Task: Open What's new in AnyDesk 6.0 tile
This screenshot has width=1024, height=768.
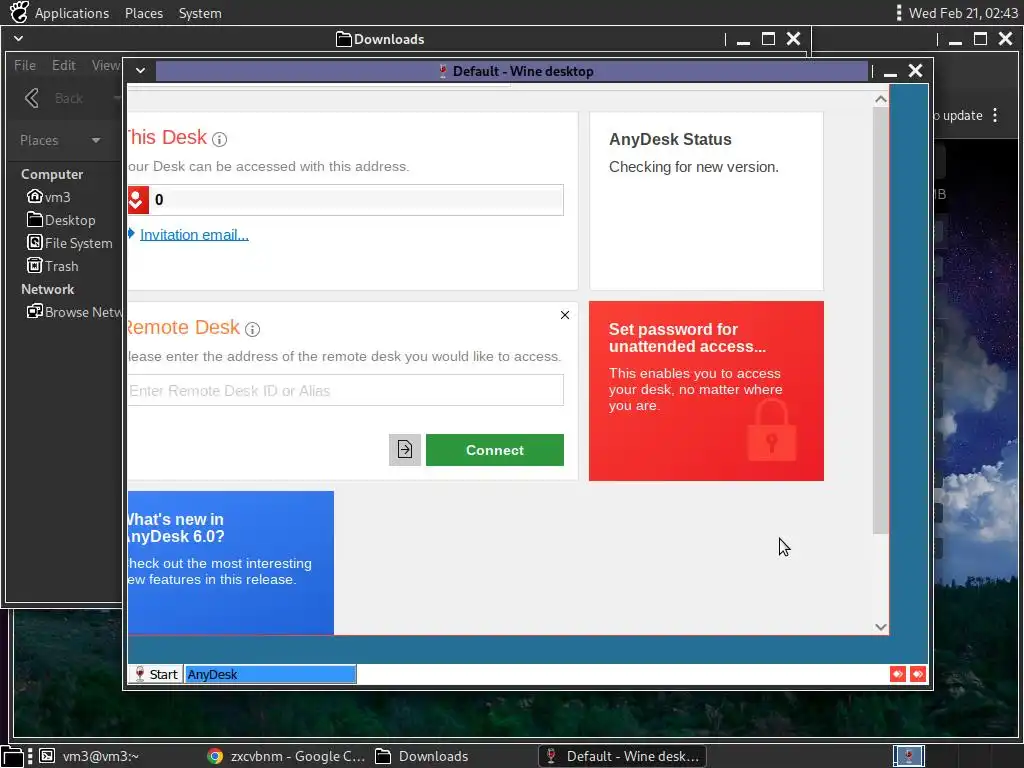Action: (231, 562)
